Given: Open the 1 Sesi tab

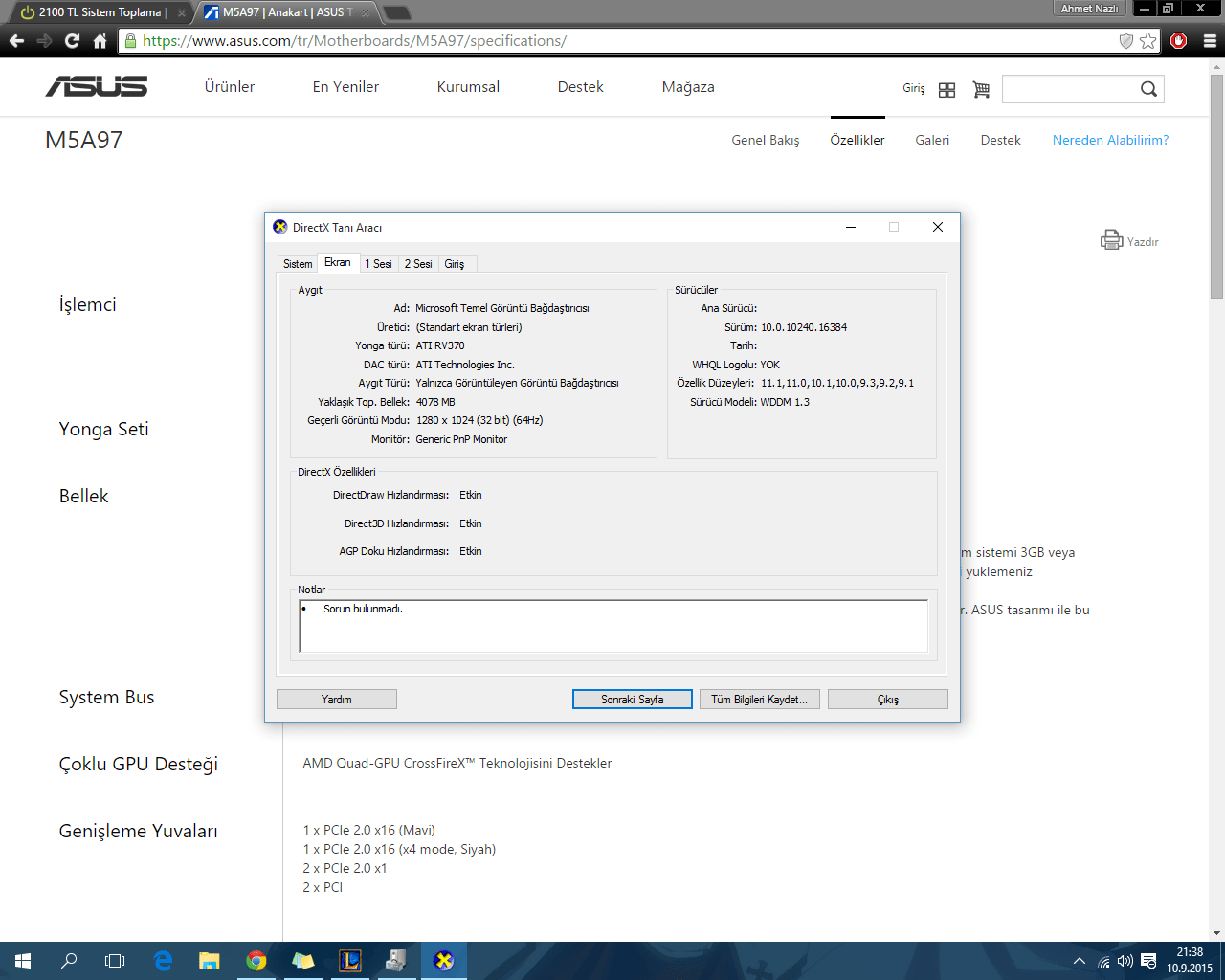Looking at the screenshot, I should [x=378, y=264].
